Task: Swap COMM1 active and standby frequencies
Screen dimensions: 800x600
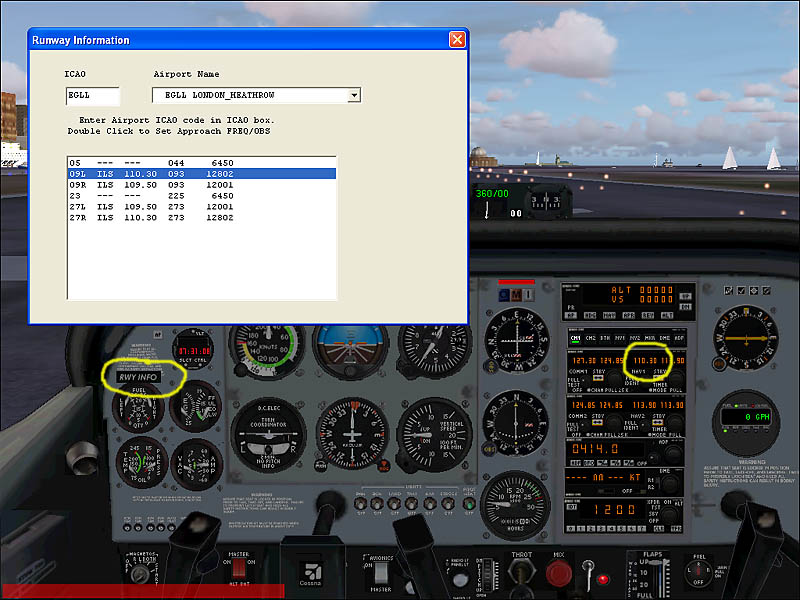Action: (598, 378)
